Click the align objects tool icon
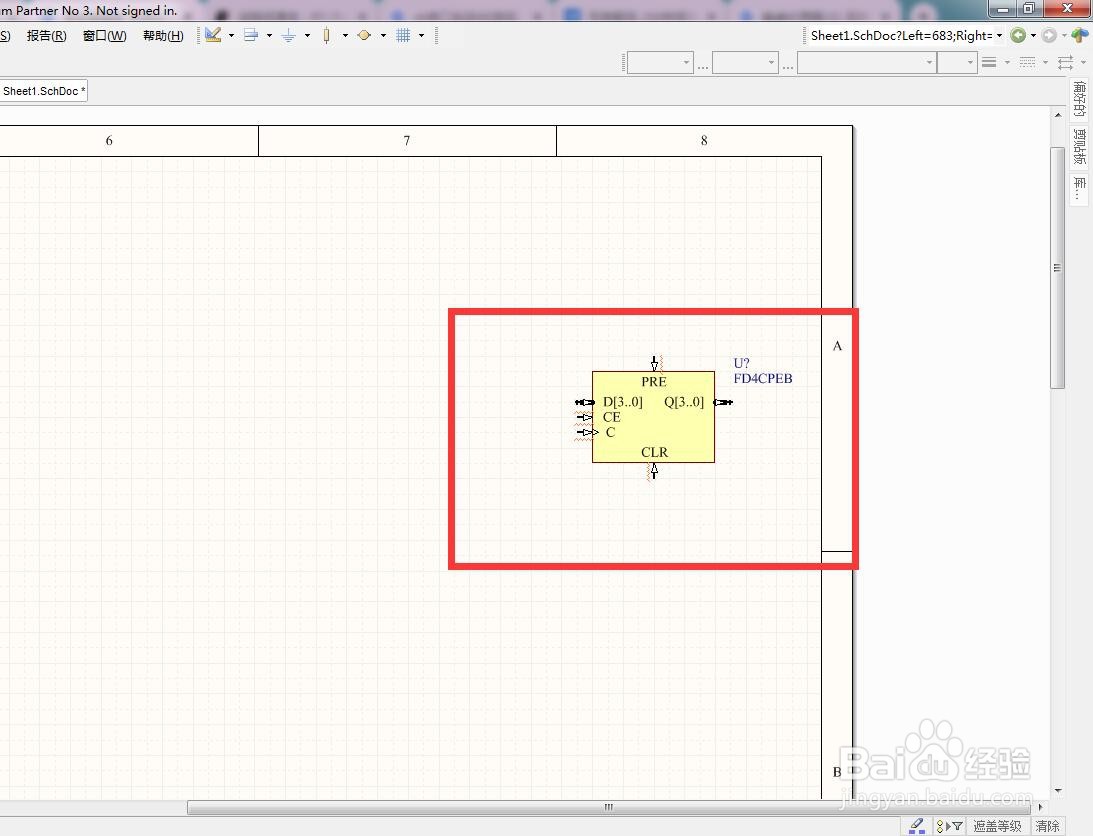 251,35
